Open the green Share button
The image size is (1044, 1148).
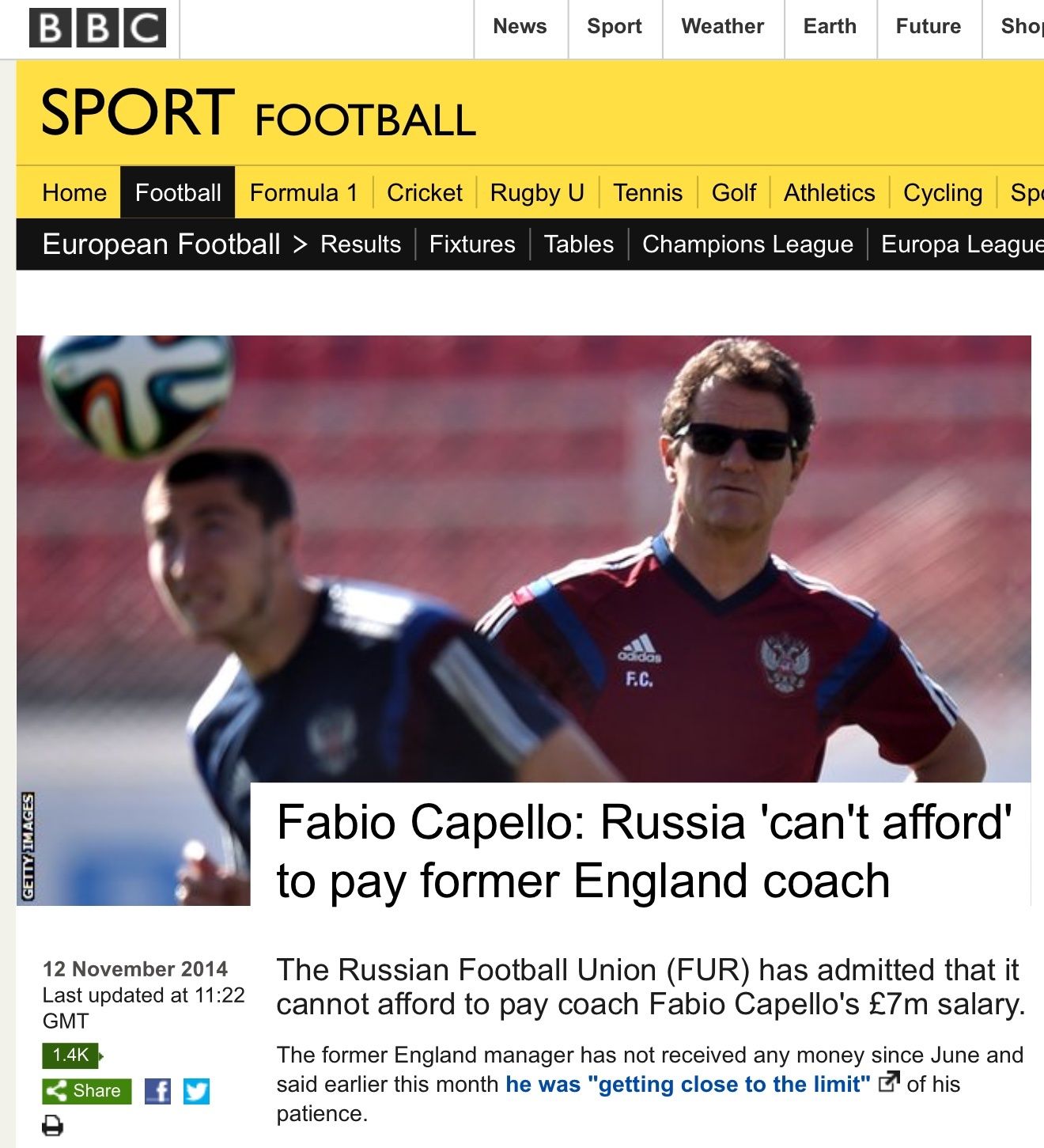click(87, 1091)
